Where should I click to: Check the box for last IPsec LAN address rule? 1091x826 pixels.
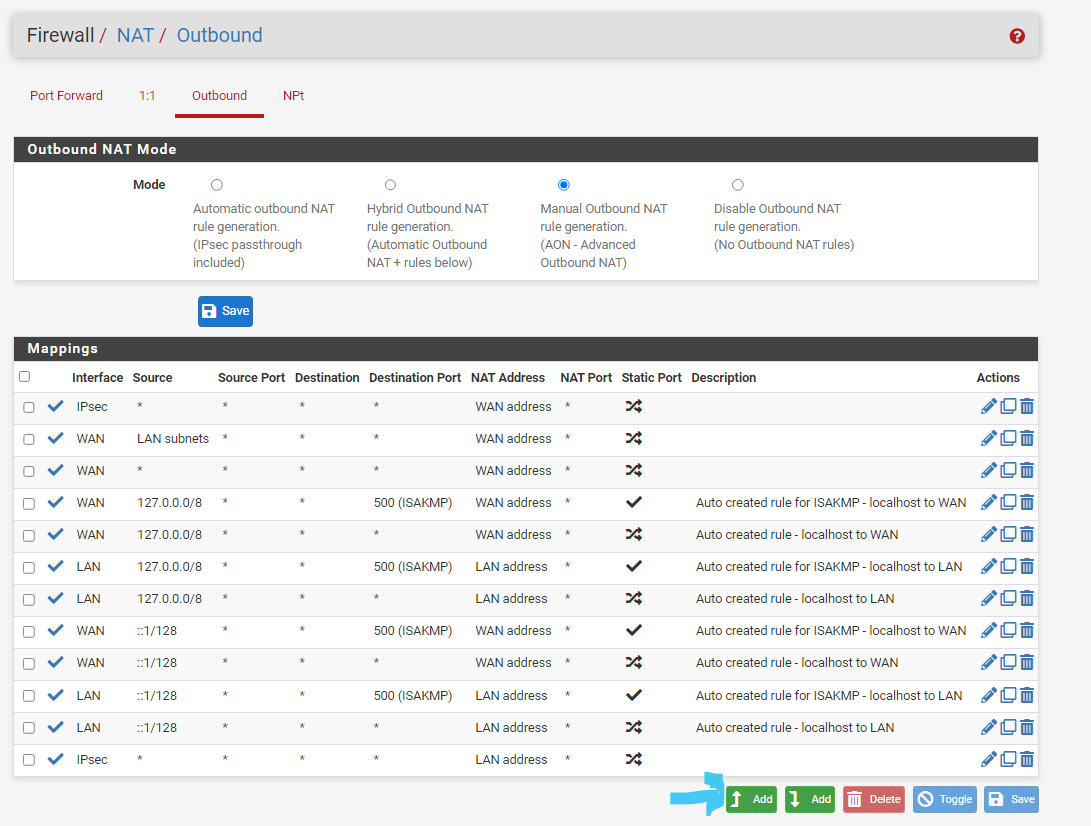click(x=29, y=760)
